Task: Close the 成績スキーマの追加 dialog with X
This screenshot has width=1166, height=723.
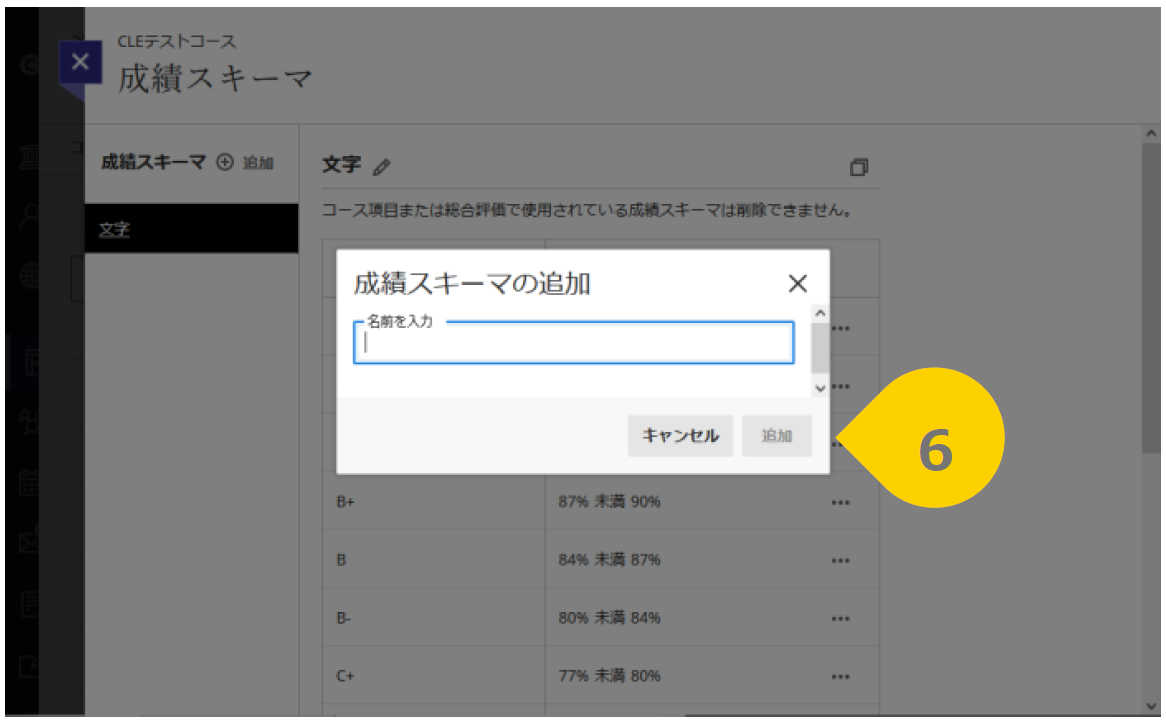Action: [x=797, y=283]
